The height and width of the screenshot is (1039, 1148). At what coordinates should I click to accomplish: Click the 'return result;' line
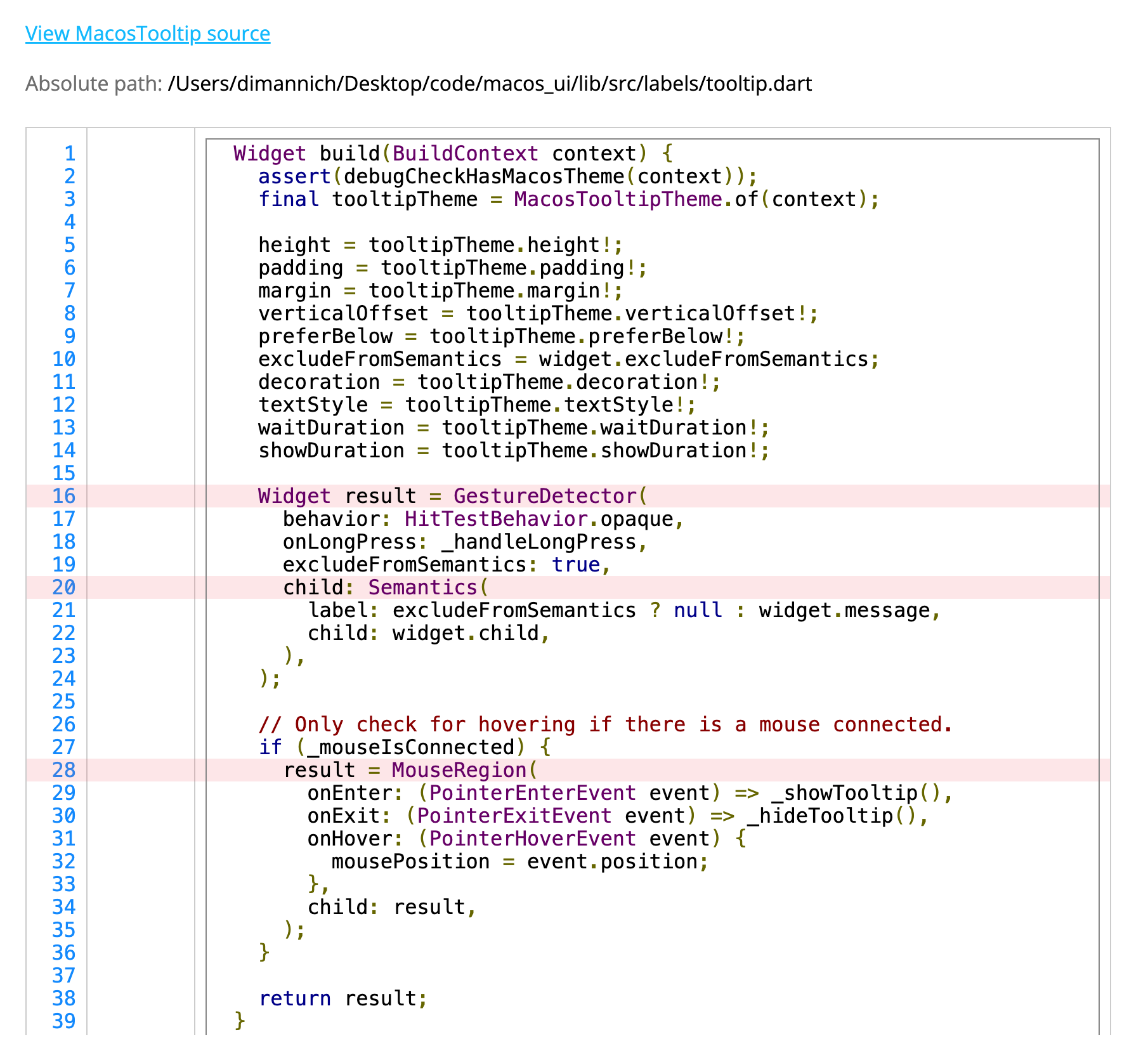[x=343, y=998]
